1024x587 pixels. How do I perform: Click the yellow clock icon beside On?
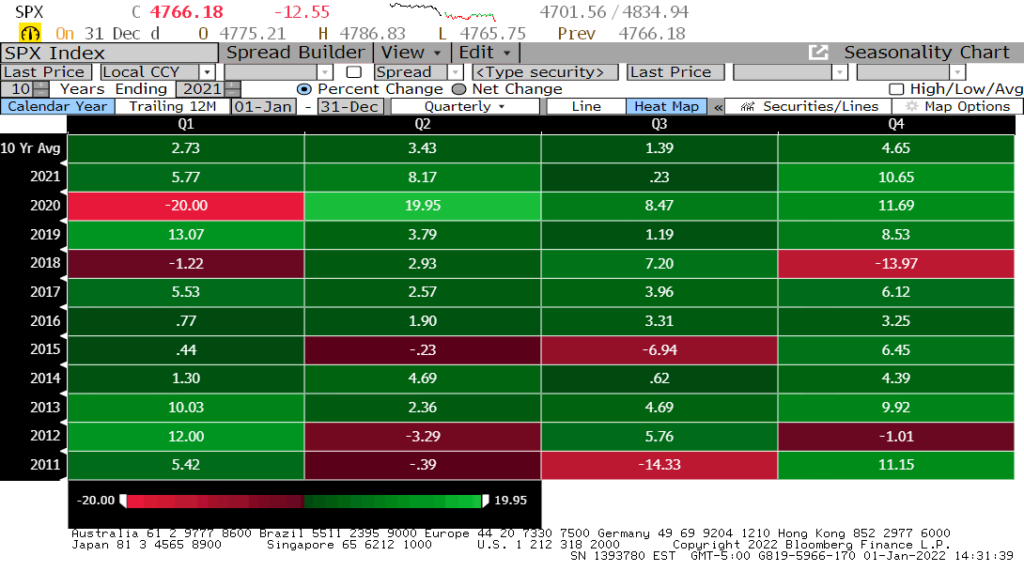pos(30,33)
